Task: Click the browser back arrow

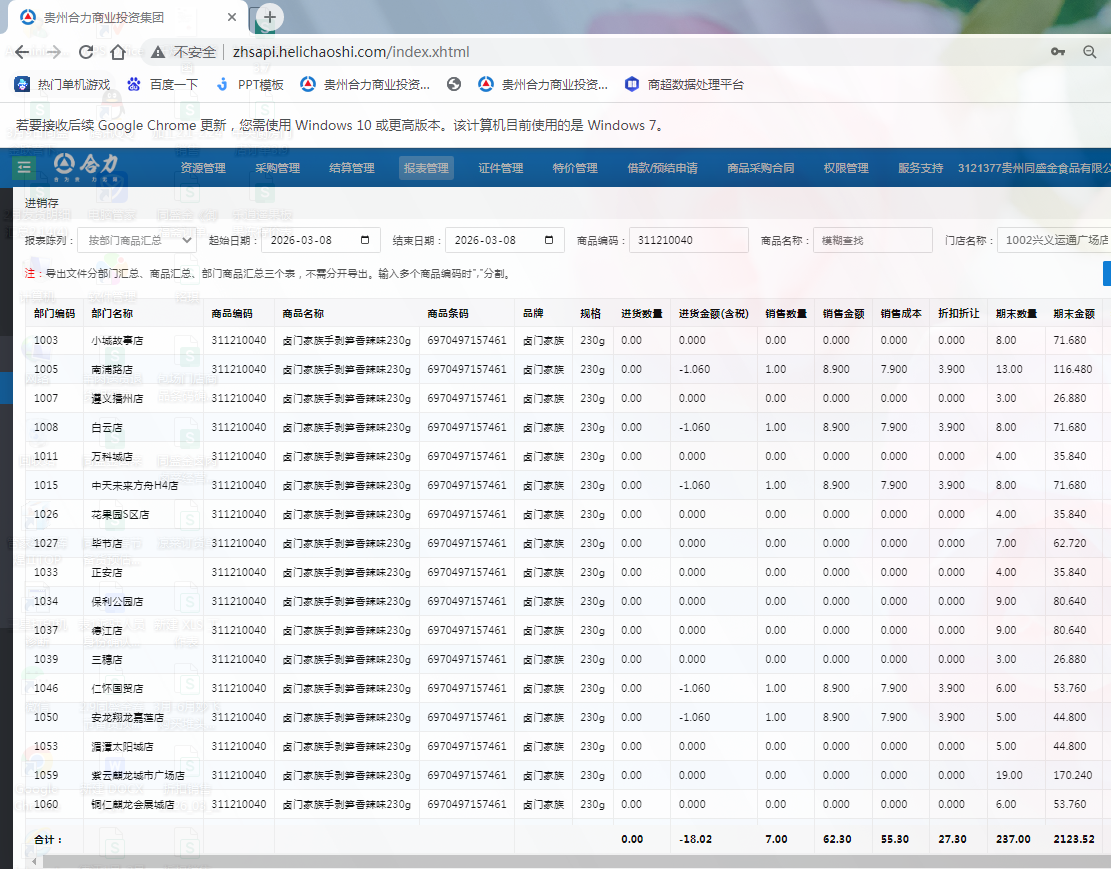Action: 22,52
